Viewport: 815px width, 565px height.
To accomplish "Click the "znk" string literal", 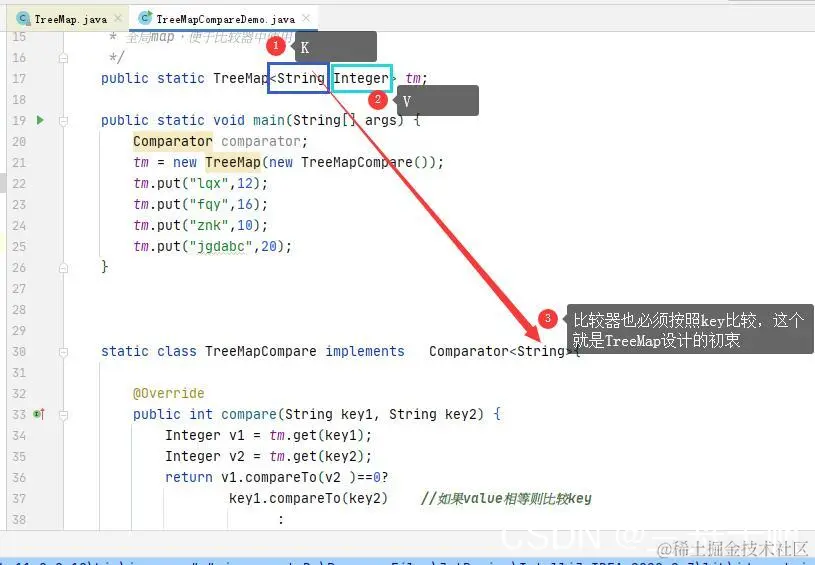I will 209,225.
